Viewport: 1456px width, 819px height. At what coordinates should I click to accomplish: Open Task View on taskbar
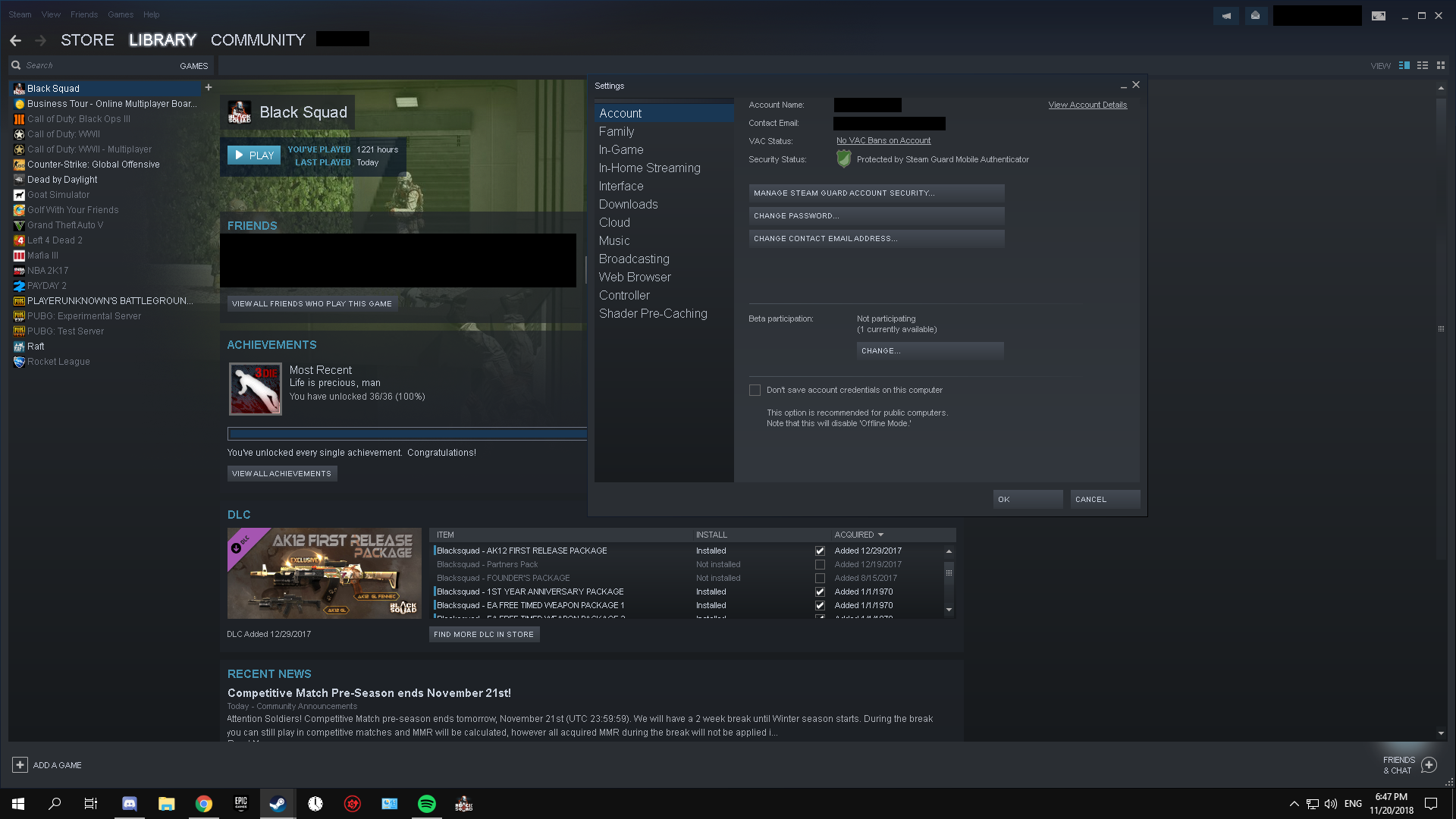[x=91, y=804]
